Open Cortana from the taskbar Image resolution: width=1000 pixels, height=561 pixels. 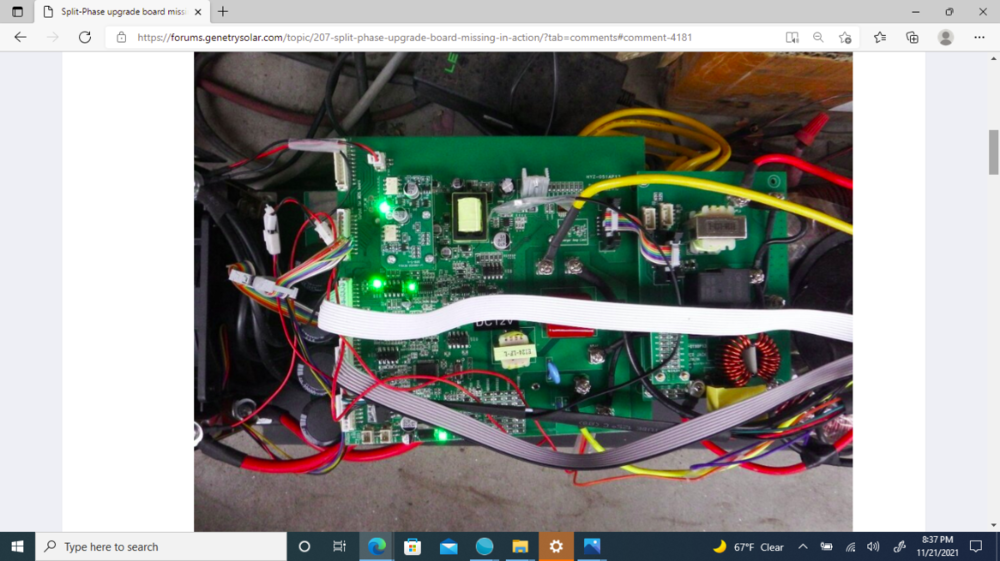pos(304,546)
